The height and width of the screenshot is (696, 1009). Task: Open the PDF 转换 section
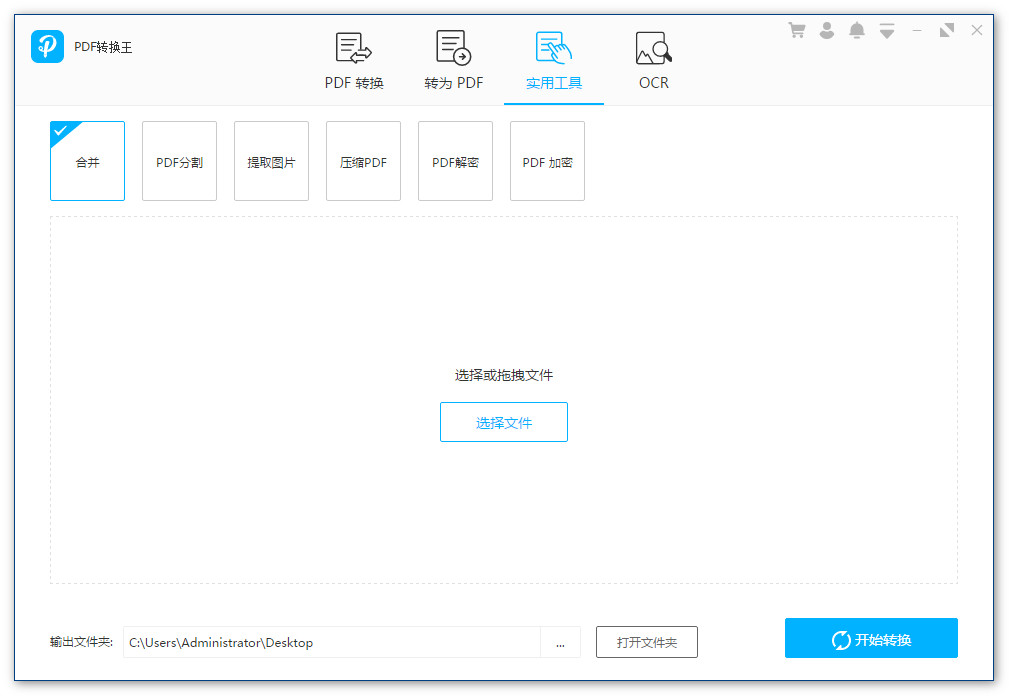click(x=354, y=62)
